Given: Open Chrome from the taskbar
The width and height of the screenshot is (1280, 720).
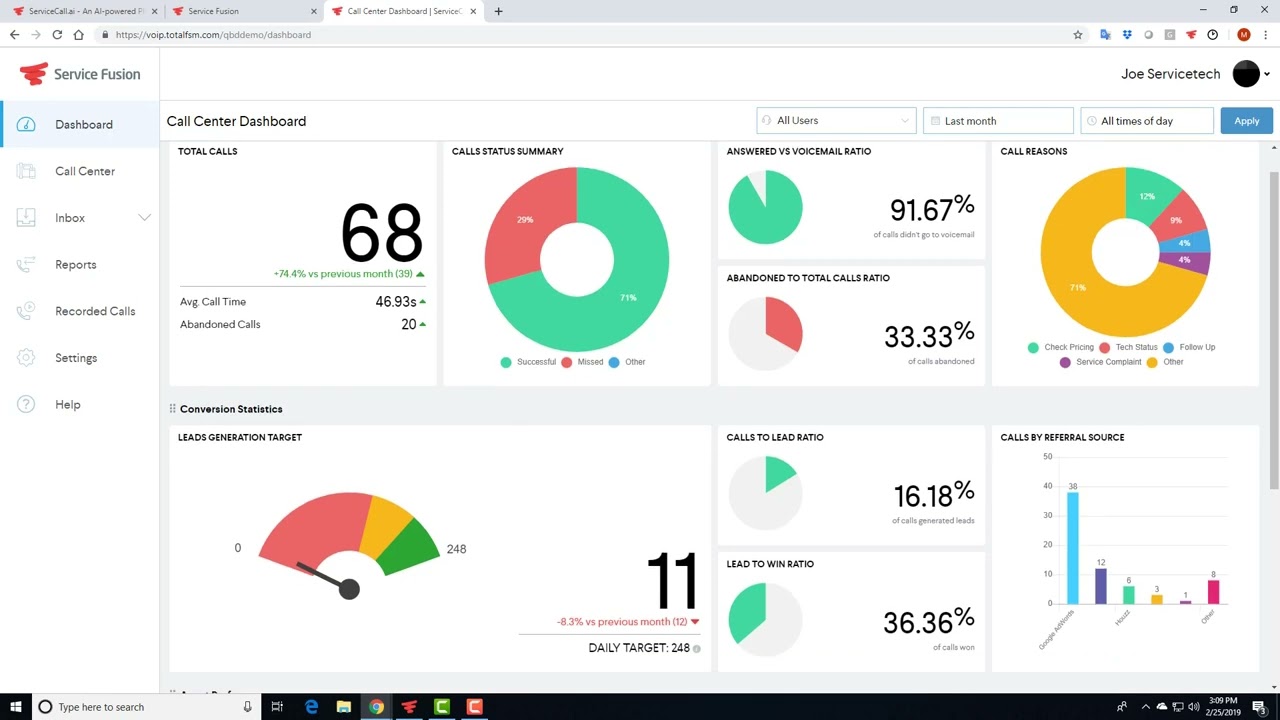Looking at the screenshot, I should pos(376,707).
